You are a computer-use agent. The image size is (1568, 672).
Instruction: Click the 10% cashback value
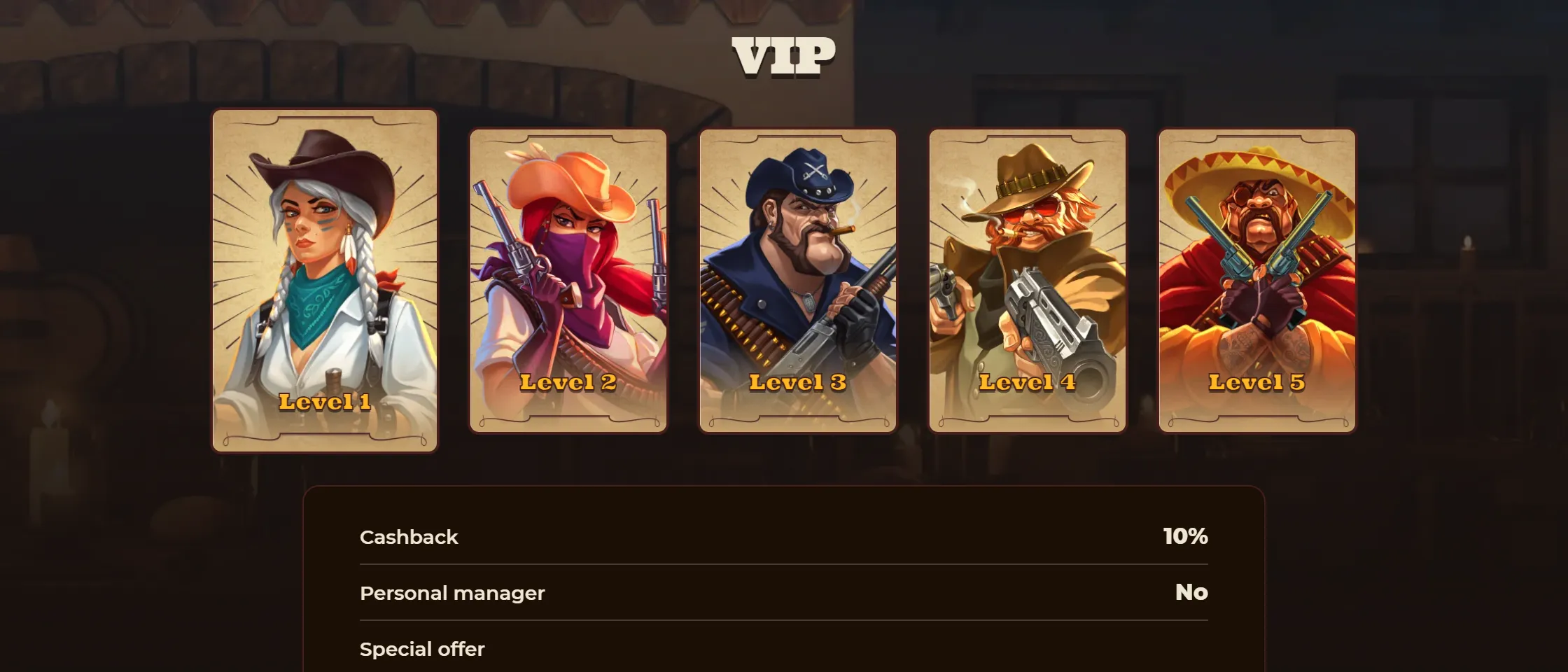(1185, 536)
